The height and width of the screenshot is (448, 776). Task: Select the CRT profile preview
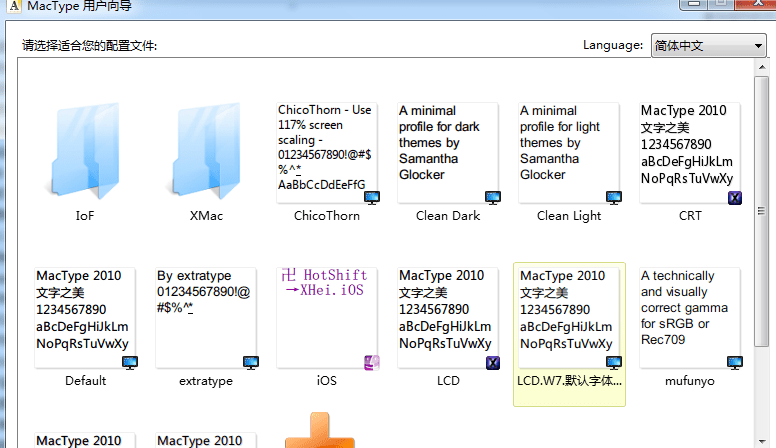pos(690,153)
